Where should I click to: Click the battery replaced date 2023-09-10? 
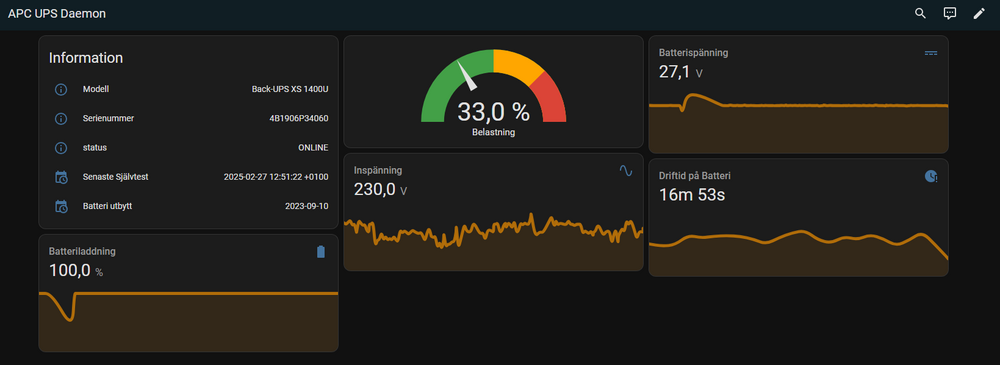[307, 207]
